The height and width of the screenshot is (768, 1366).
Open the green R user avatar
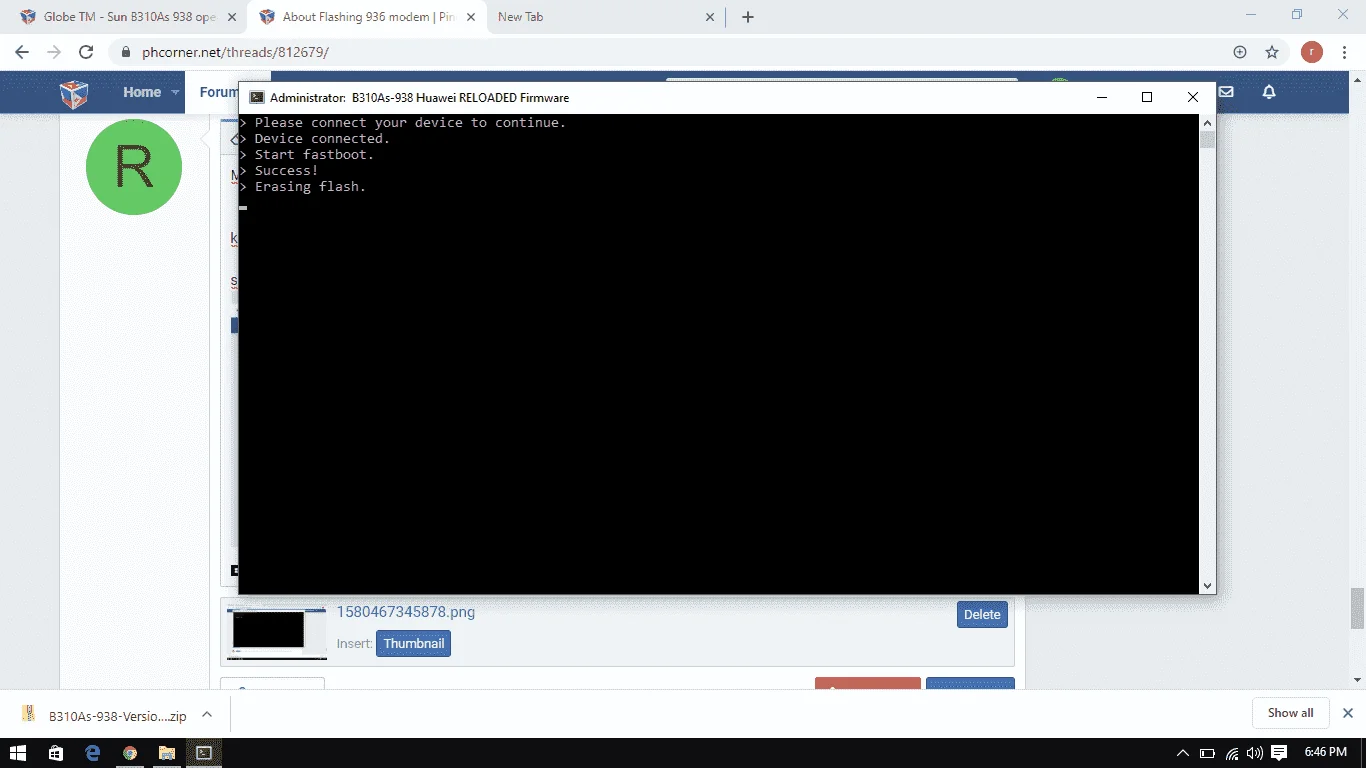(134, 167)
